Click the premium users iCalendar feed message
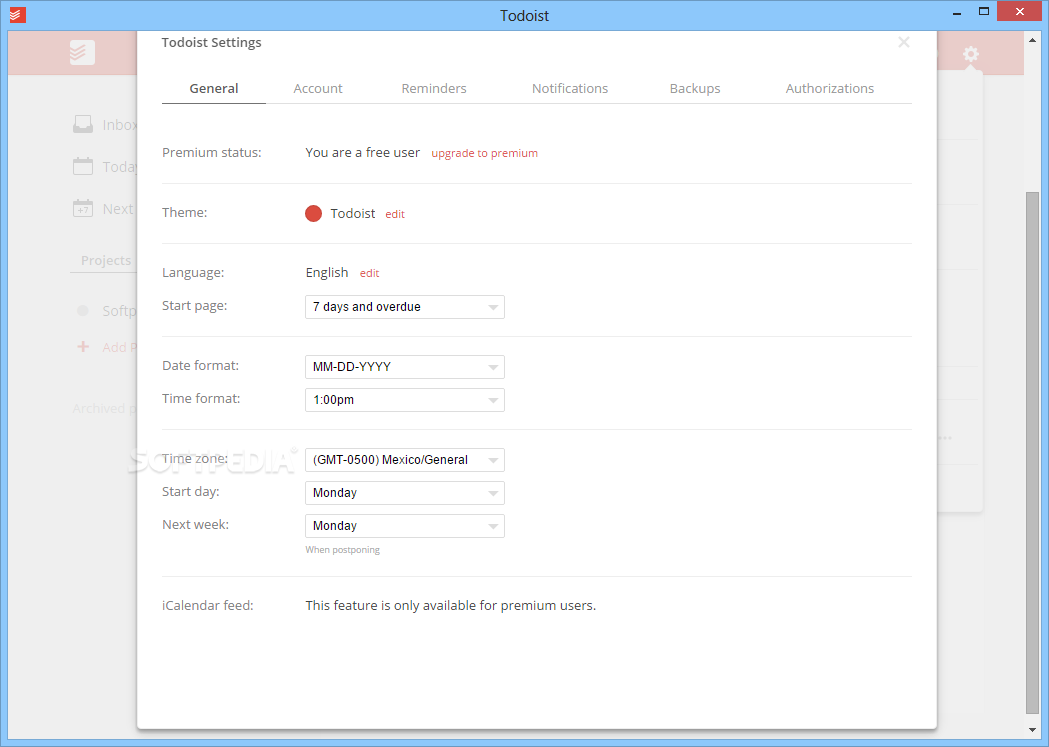The height and width of the screenshot is (747, 1049). [450, 605]
